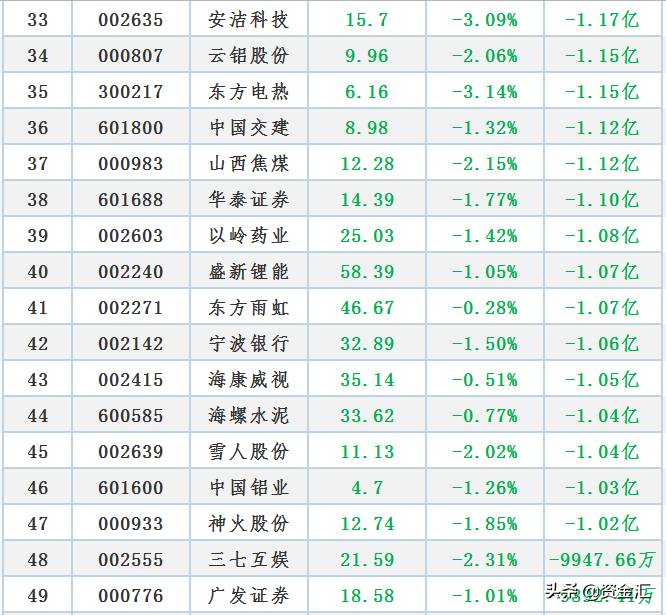The height and width of the screenshot is (615, 666).
Task: Select stock code 002415
Action: pyautogui.click(x=131, y=380)
